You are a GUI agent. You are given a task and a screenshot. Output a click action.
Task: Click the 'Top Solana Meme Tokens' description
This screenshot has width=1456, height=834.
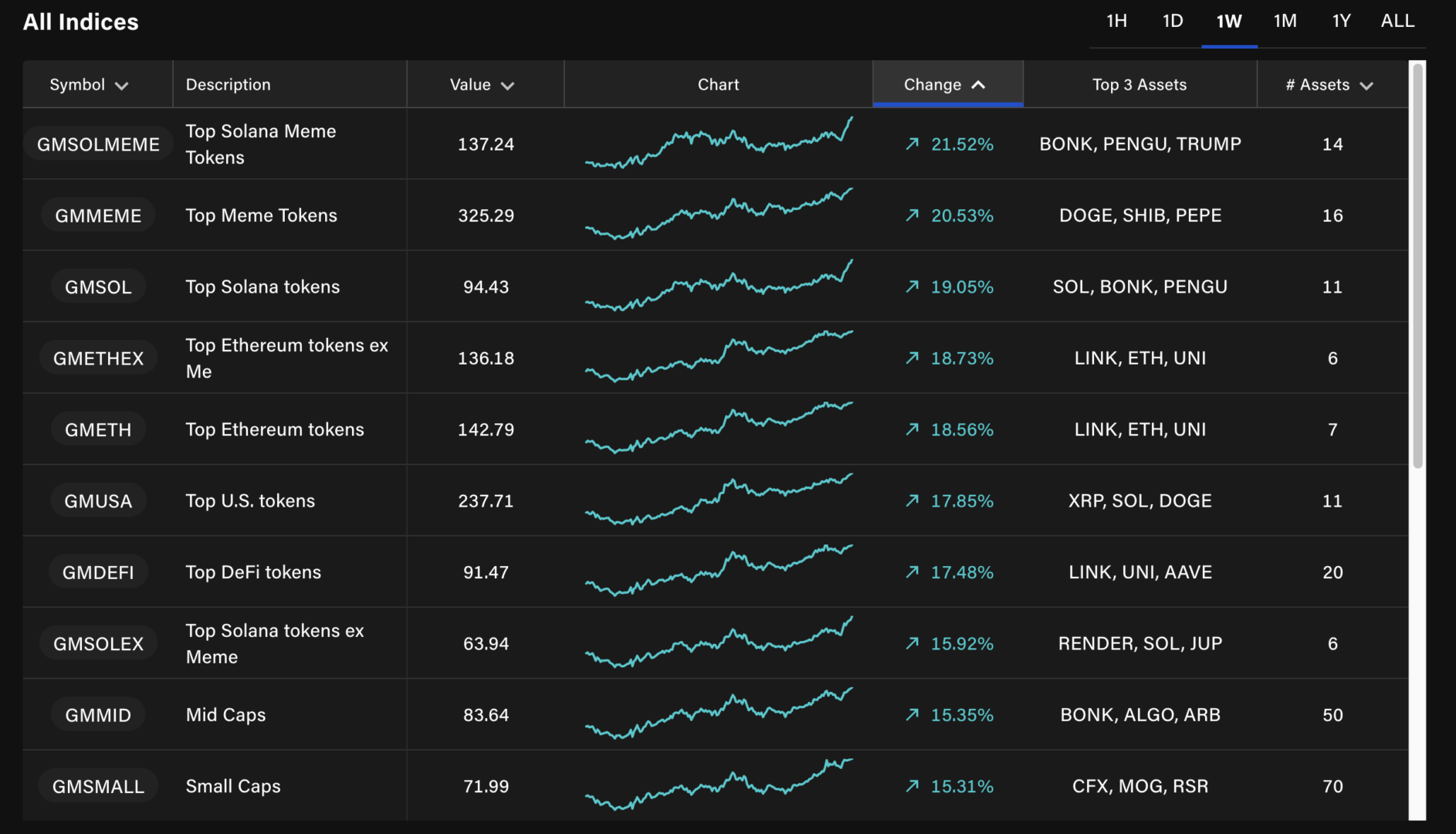click(261, 144)
